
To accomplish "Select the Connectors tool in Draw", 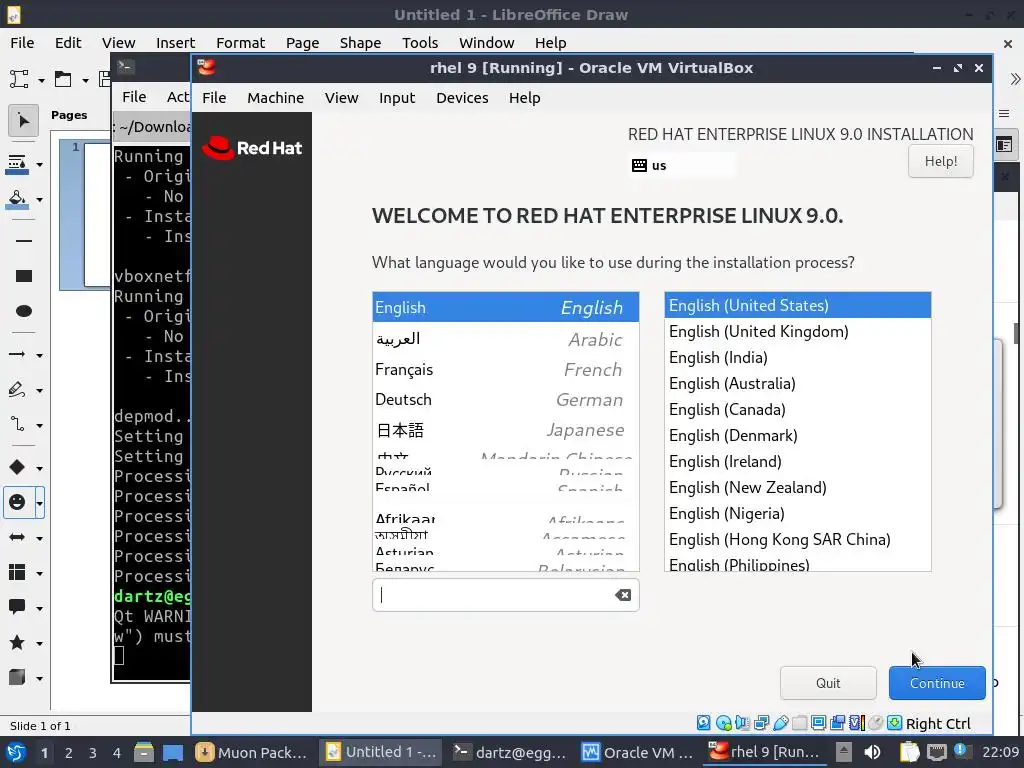I will point(17,425).
